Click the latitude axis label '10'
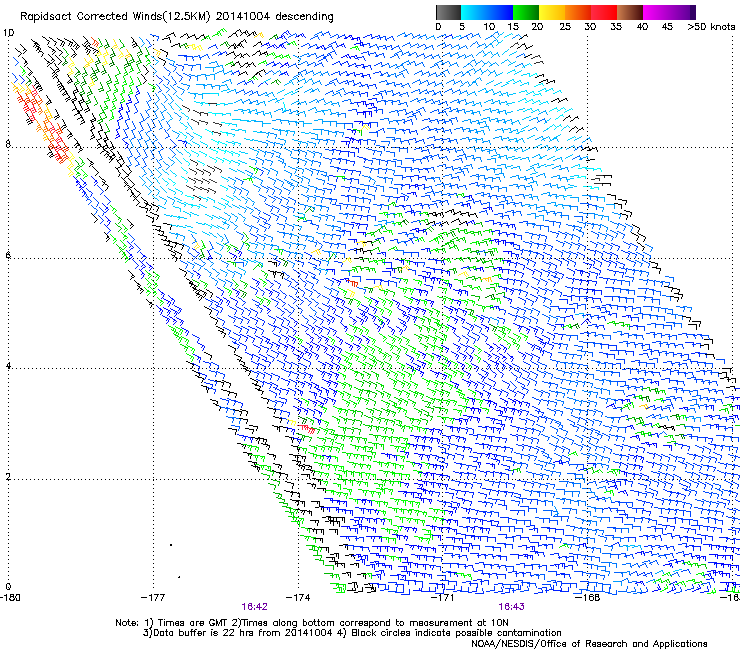 (8, 33)
